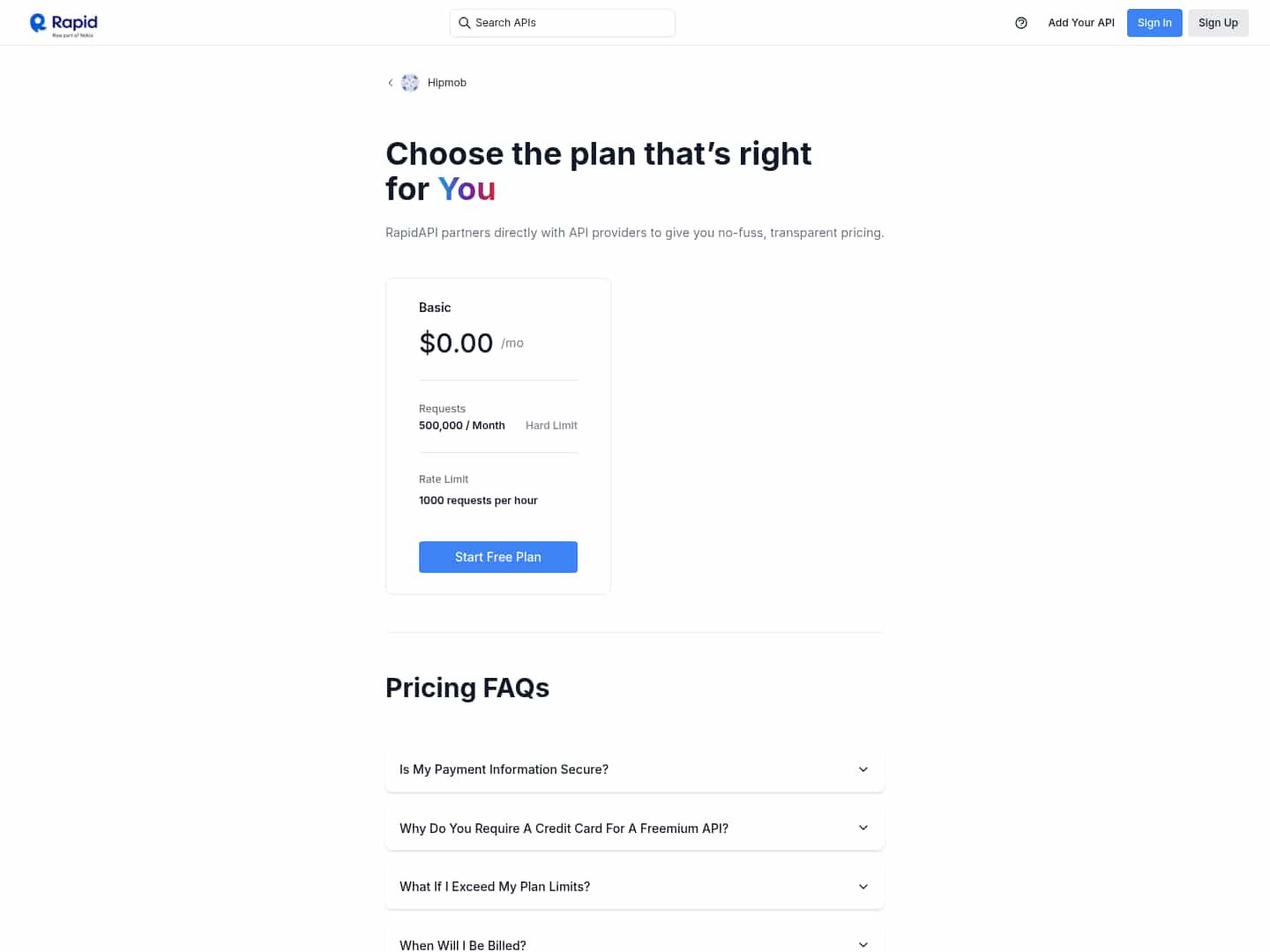Toggle the arrow next to "When Will I Be Billed?"

863,945
